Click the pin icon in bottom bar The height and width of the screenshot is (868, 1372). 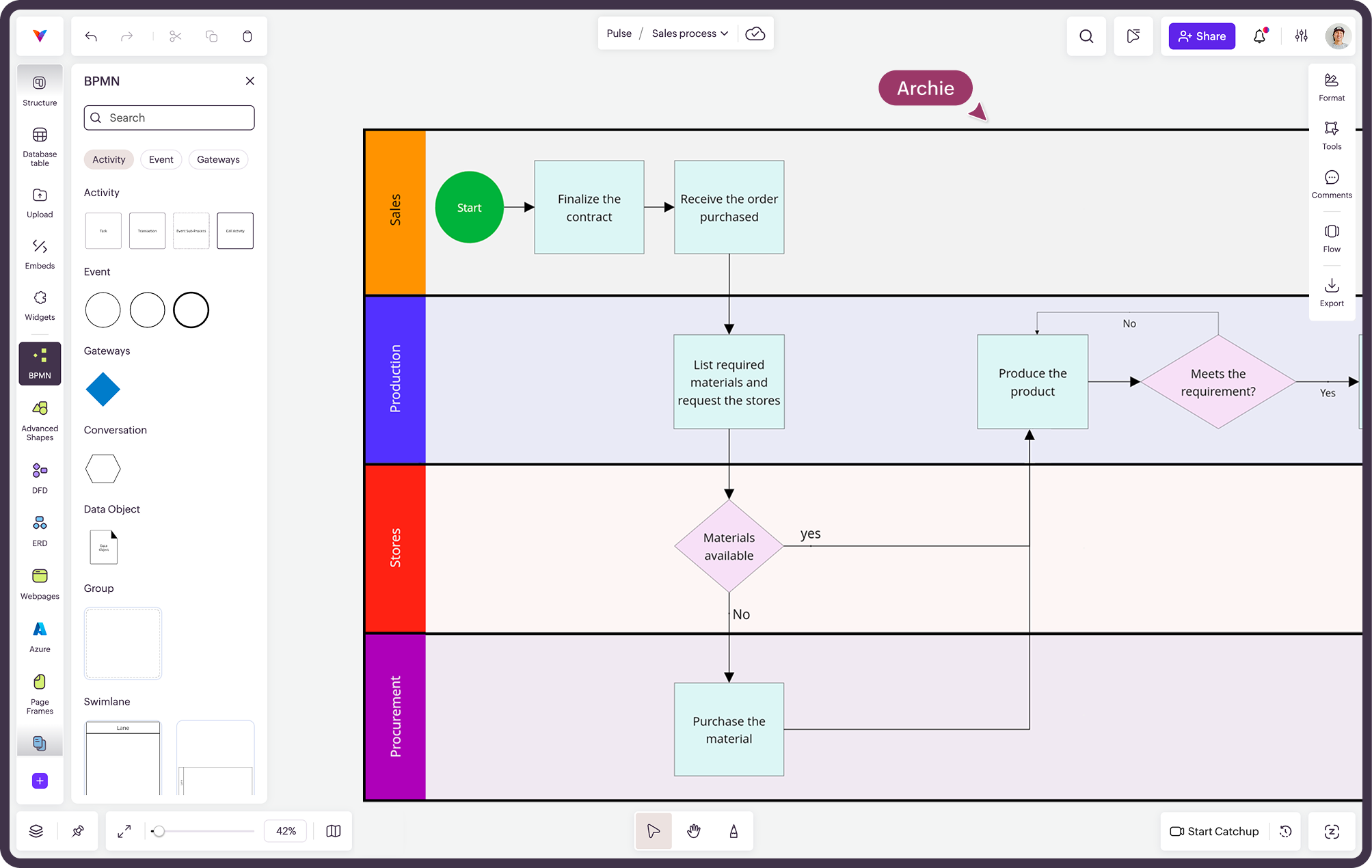[x=78, y=831]
